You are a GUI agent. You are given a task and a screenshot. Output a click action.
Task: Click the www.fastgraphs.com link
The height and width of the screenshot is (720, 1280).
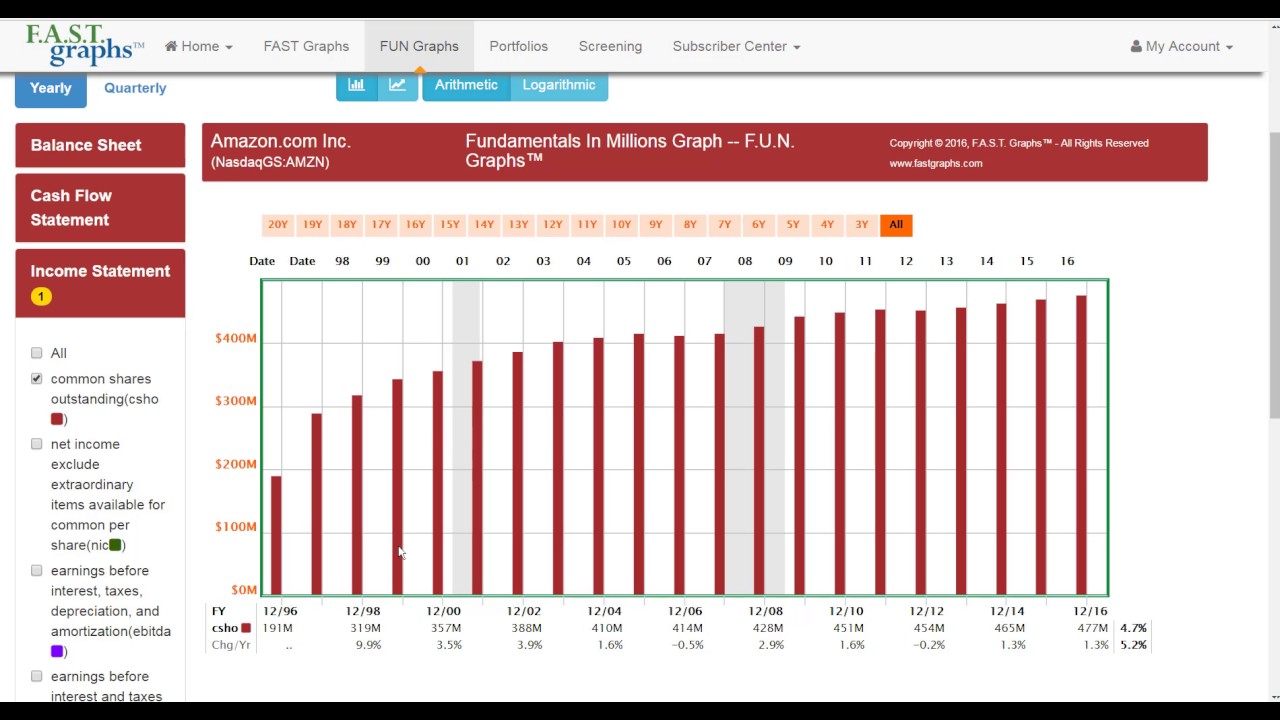click(936, 163)
